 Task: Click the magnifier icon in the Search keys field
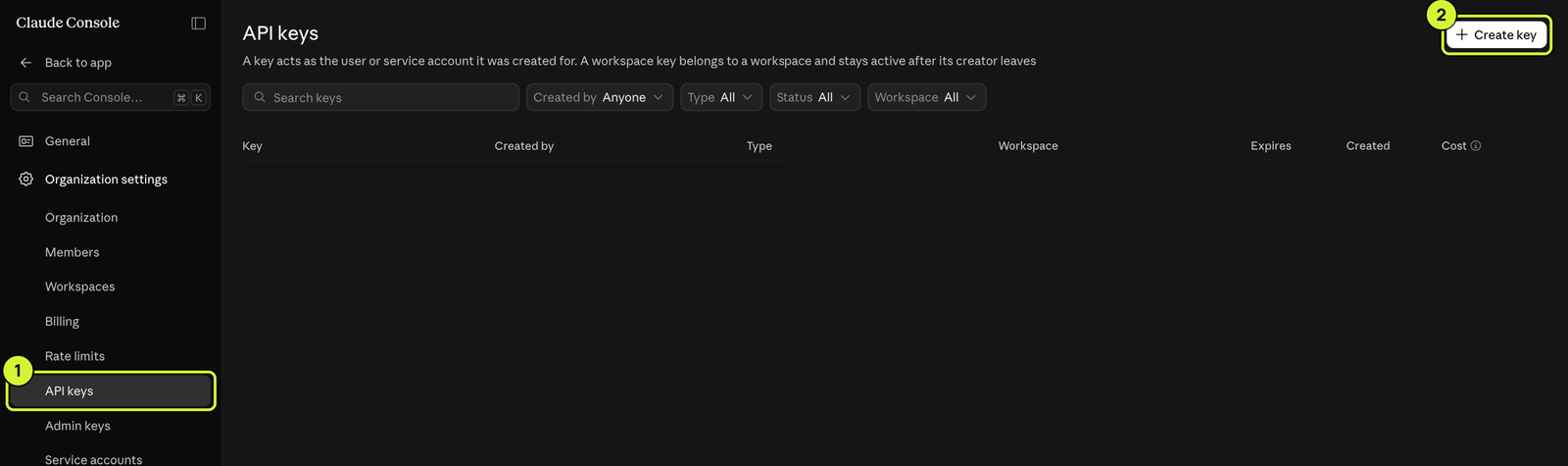(260, 97)
